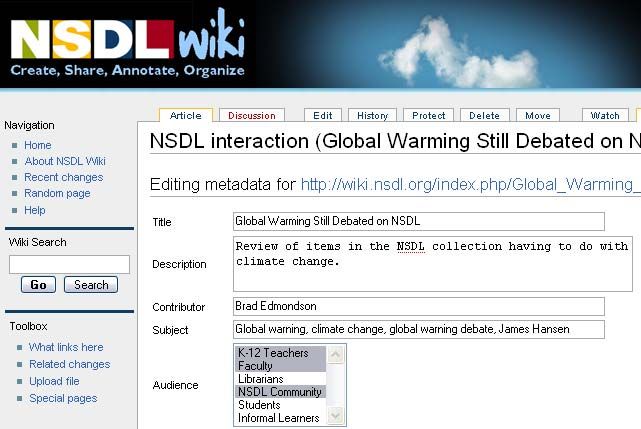Screen dimensions: 641x429
Task: Click the Watch tab
Action: pos(605,116)
